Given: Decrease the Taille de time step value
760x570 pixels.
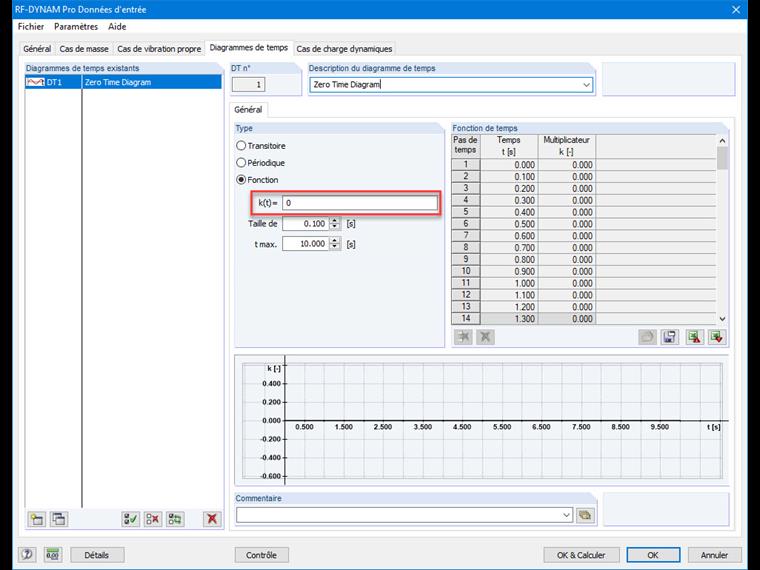Looking at the screenshot, I should coord(335,227).
